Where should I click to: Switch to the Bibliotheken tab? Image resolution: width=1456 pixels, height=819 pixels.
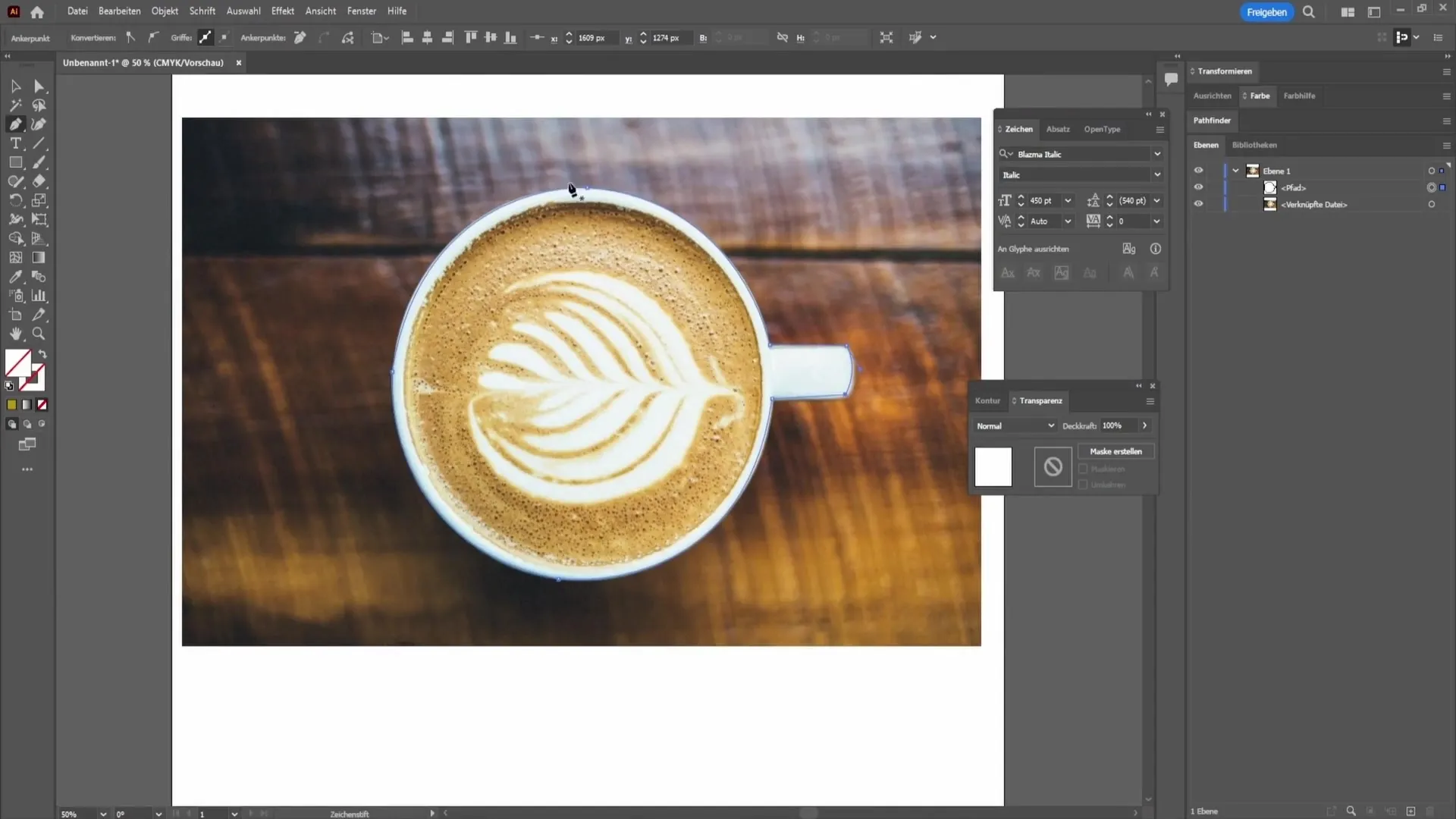click(x=1254, y=145)
